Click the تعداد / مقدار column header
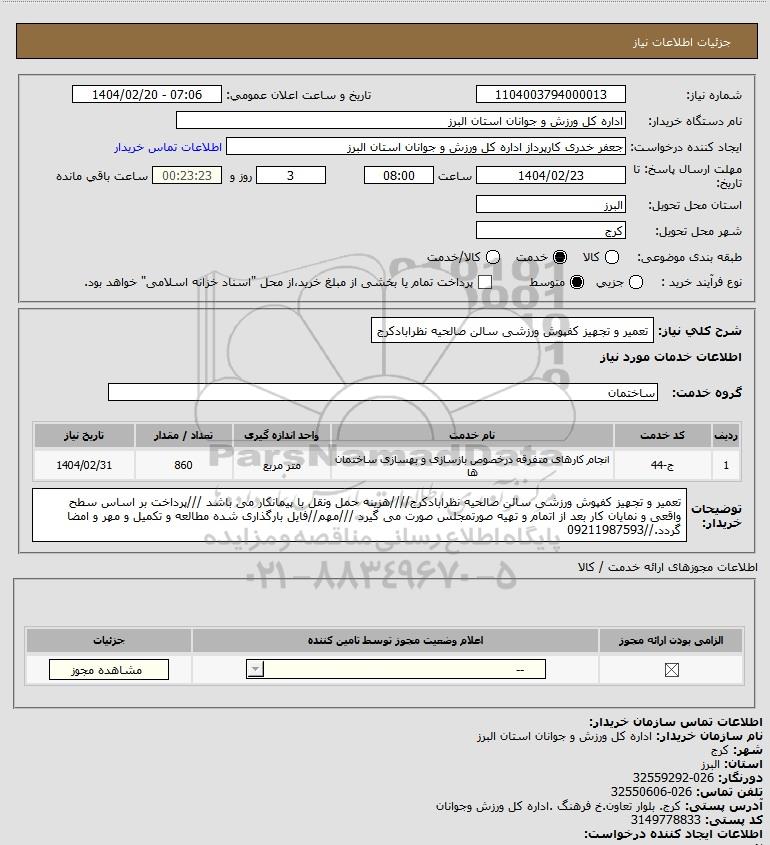 tap(183, 435)
